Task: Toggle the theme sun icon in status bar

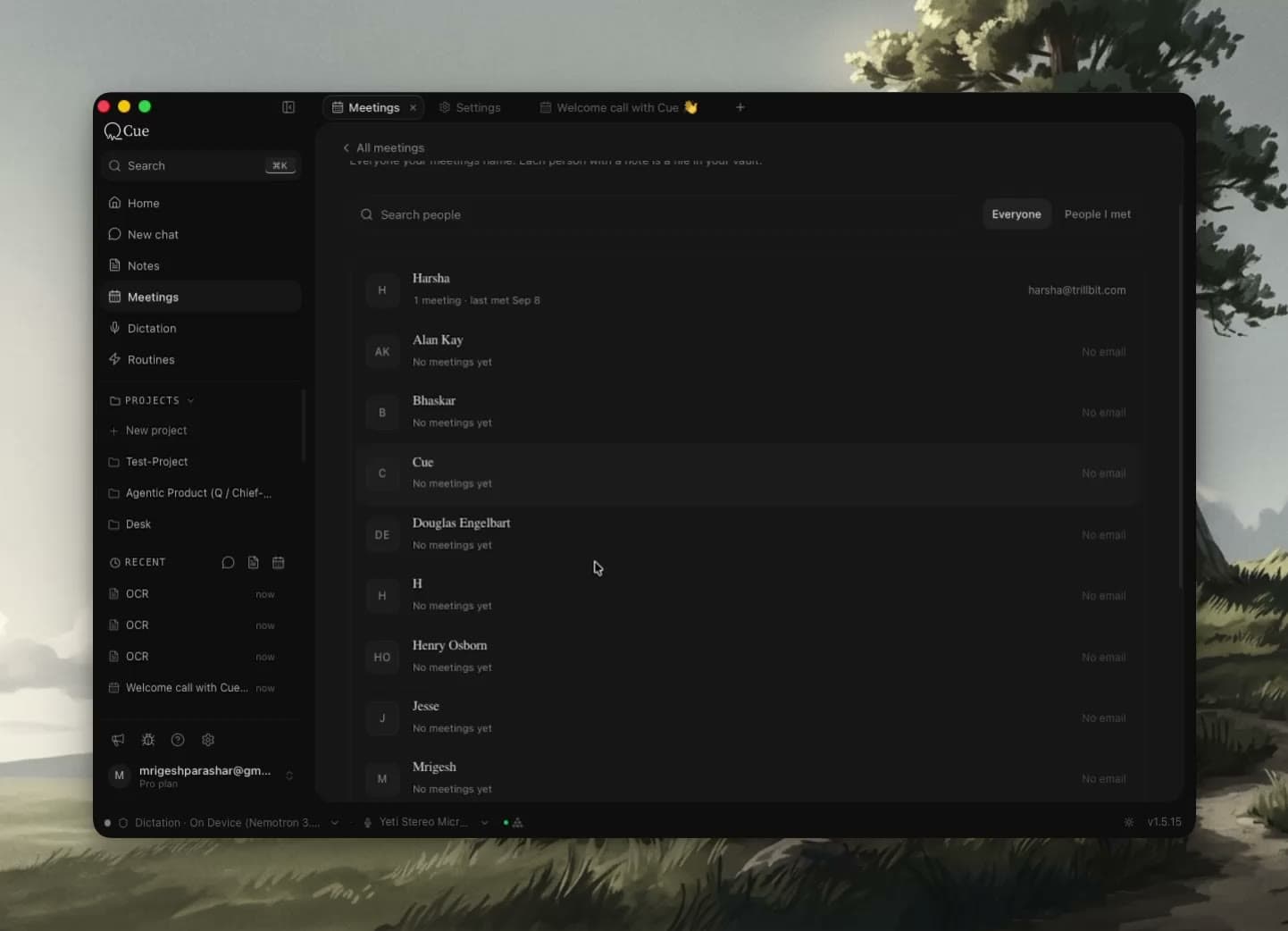Action: pos(1129,822)
